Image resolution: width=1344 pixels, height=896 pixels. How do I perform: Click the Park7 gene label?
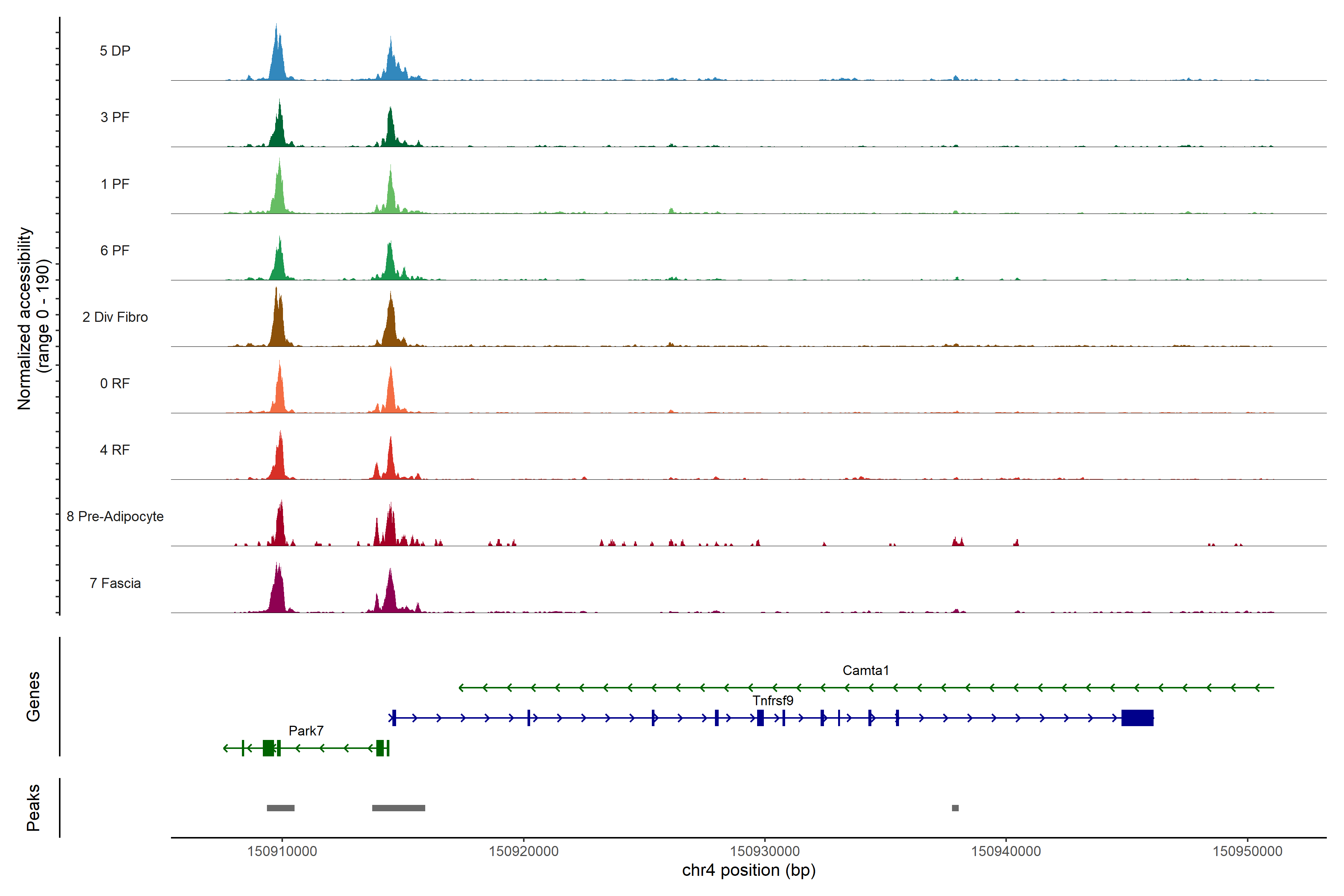(x=306, y=731)
